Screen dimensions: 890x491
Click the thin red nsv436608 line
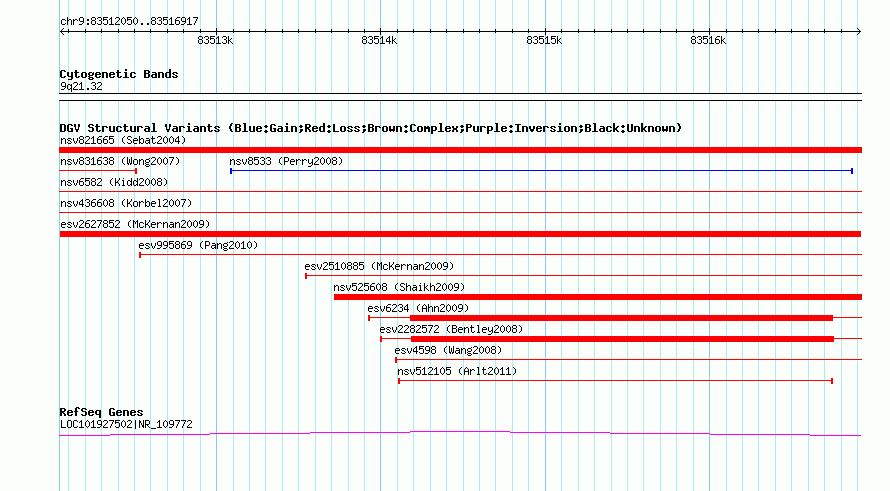460,213
